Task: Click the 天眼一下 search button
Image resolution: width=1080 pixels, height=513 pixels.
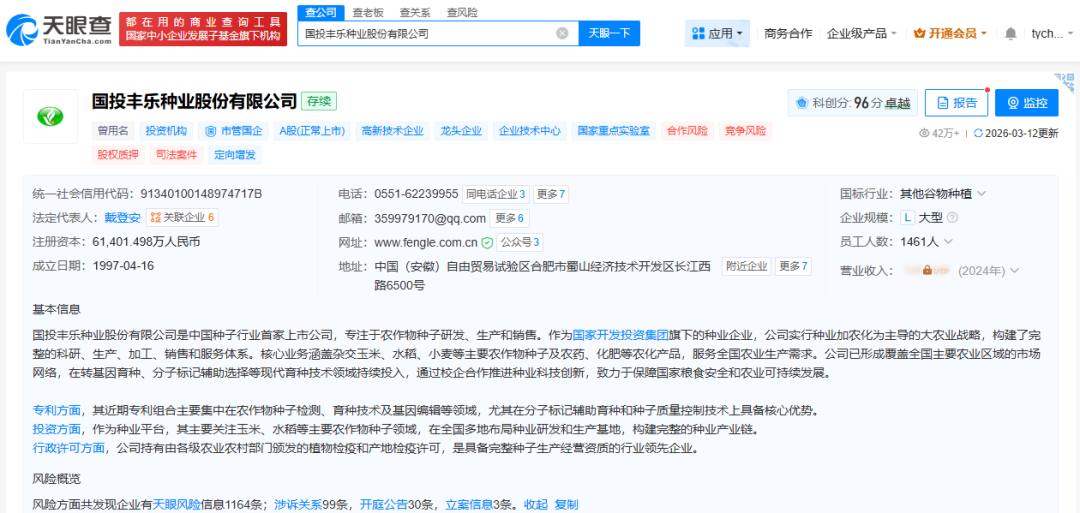Action: pos(609,33)
